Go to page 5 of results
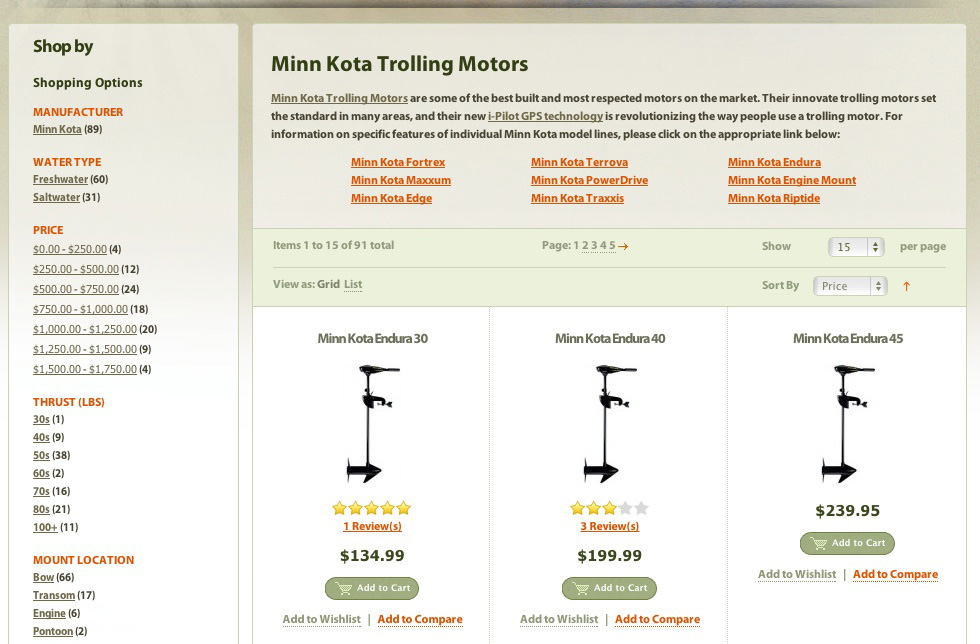Screen dimensions: 980x644 click(612, 245)
